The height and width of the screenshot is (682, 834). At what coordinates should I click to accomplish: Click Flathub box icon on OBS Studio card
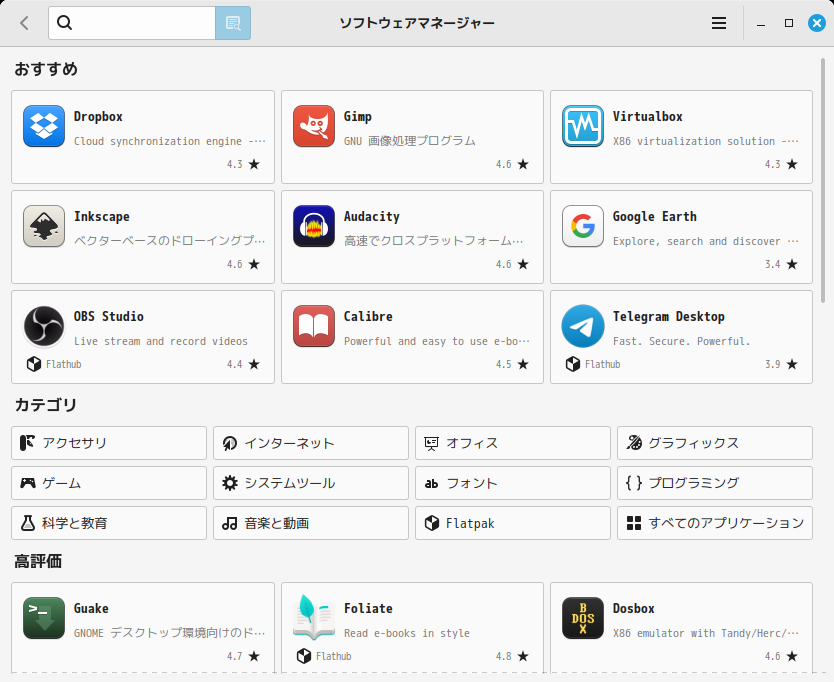tap(34, 364)
